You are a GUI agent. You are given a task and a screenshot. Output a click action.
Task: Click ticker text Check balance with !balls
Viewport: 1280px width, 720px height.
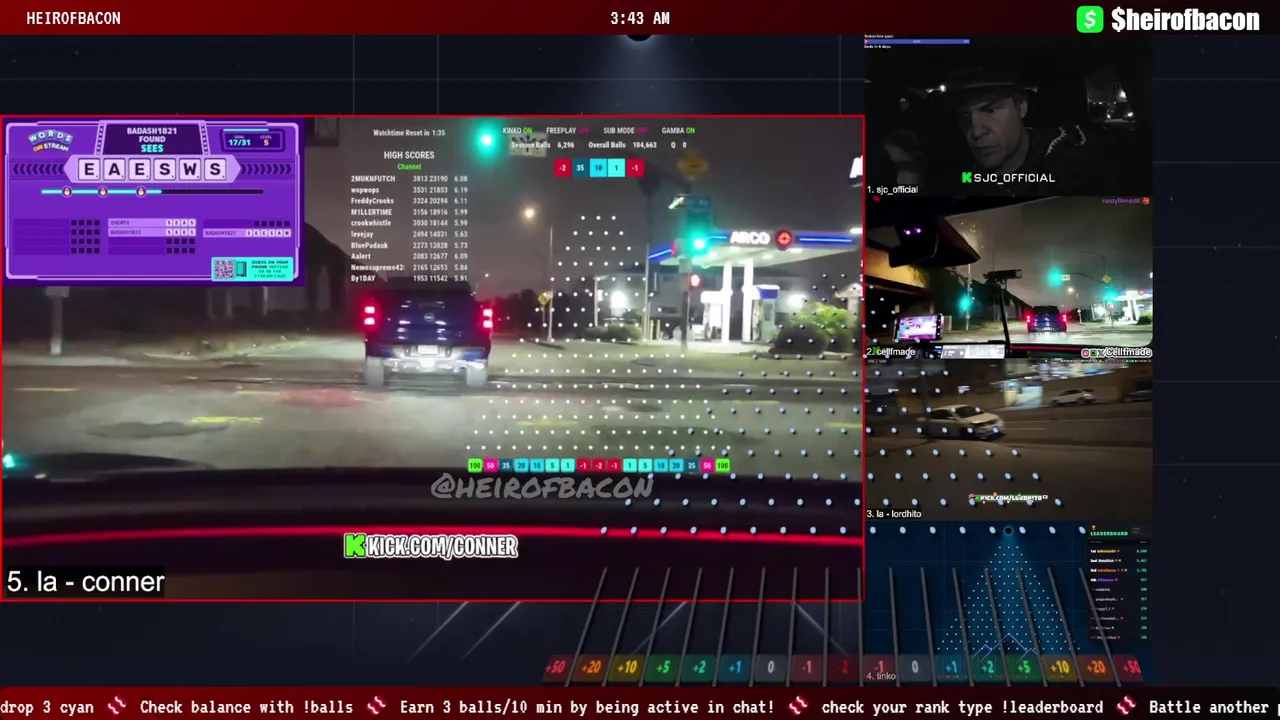coord(246,707)
